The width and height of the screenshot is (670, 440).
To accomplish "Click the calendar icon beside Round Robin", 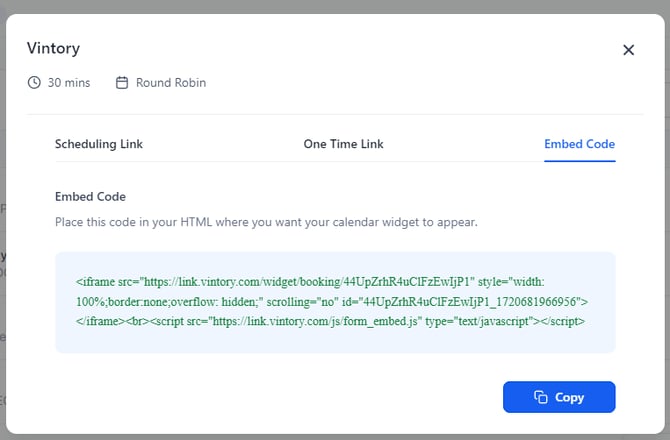I will (122, 82).
